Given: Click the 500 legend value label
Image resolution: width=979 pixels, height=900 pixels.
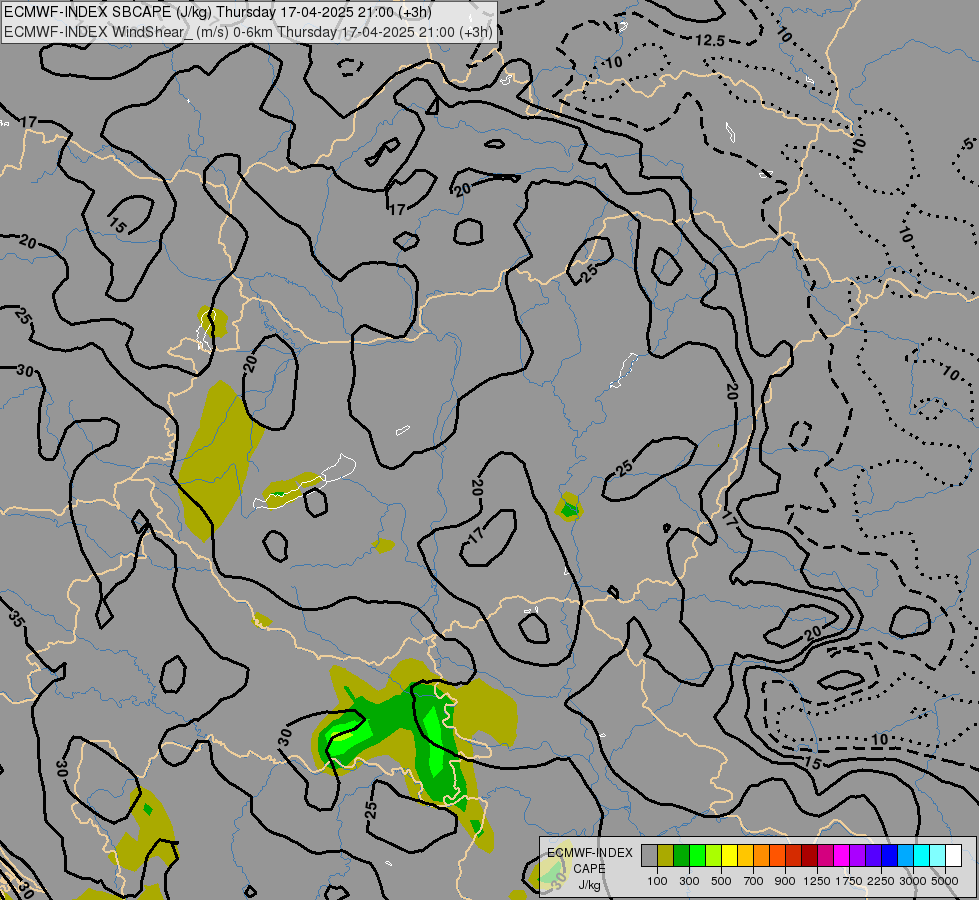Looking at the screenshot, I should [x=721, y=881].
